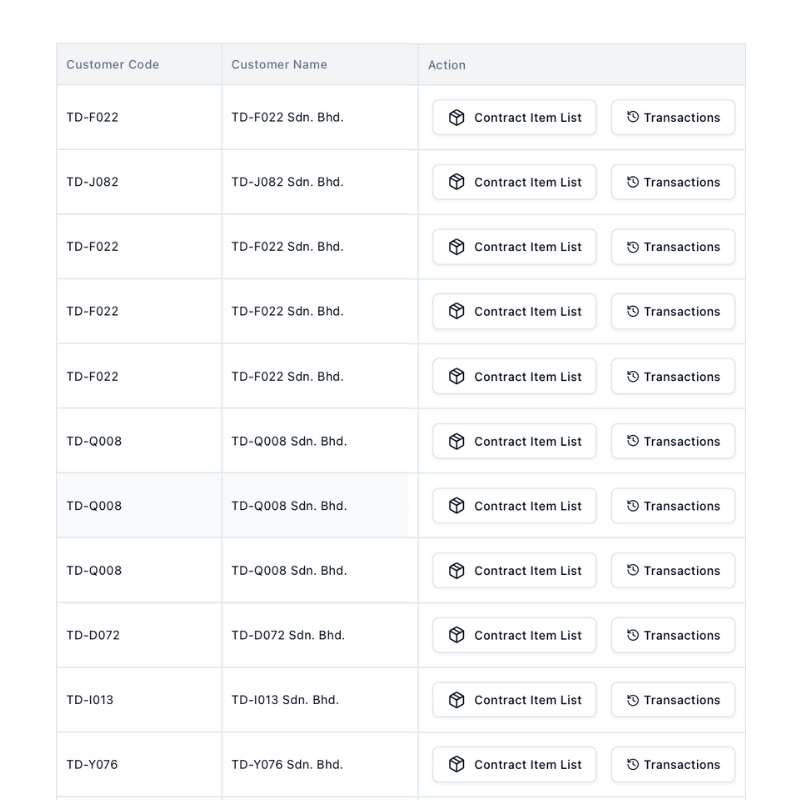Click box icon in TD-D072 row
Screen dimensions: 800x800
pyautogui.click(x=456, y=635)
